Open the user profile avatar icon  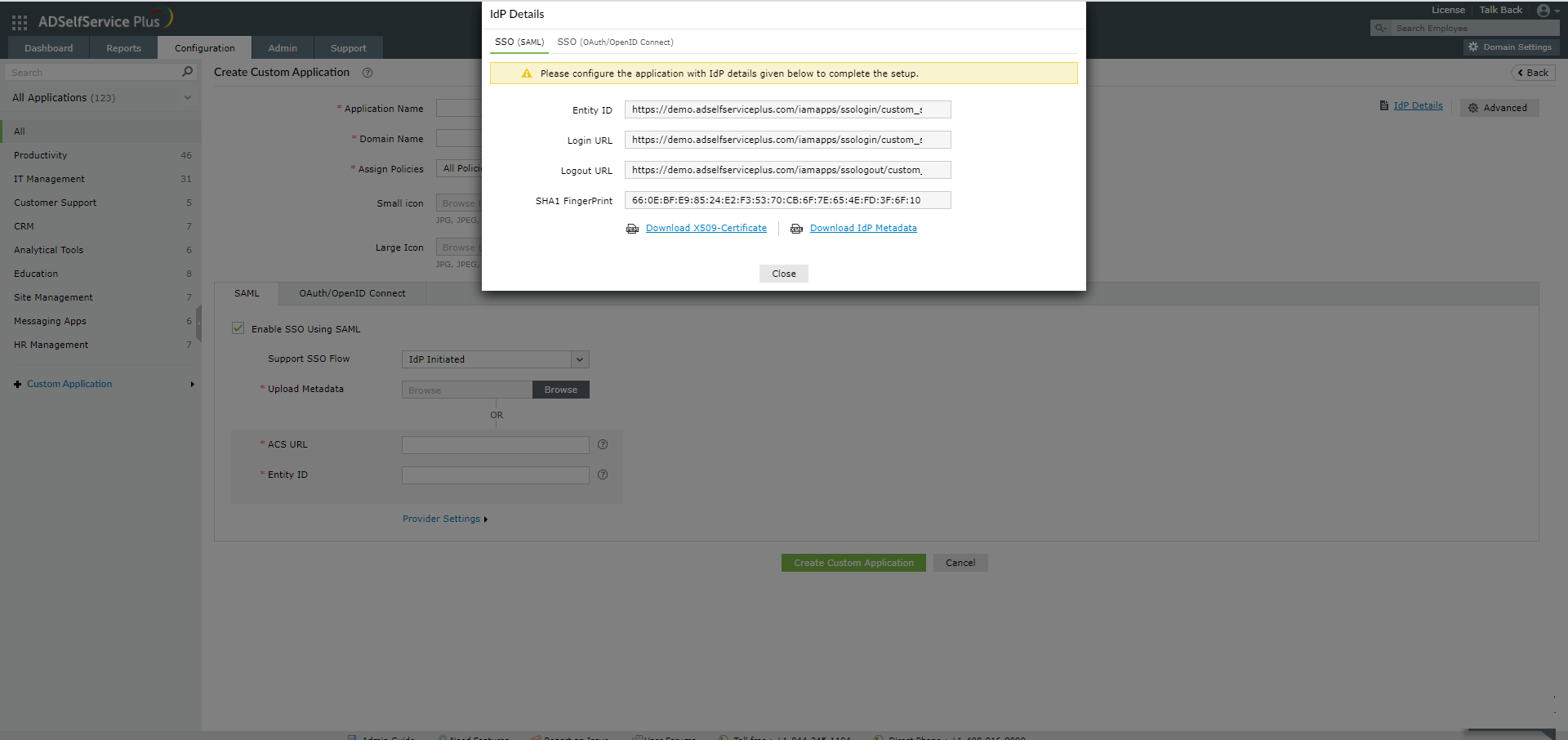point(1543,11)
